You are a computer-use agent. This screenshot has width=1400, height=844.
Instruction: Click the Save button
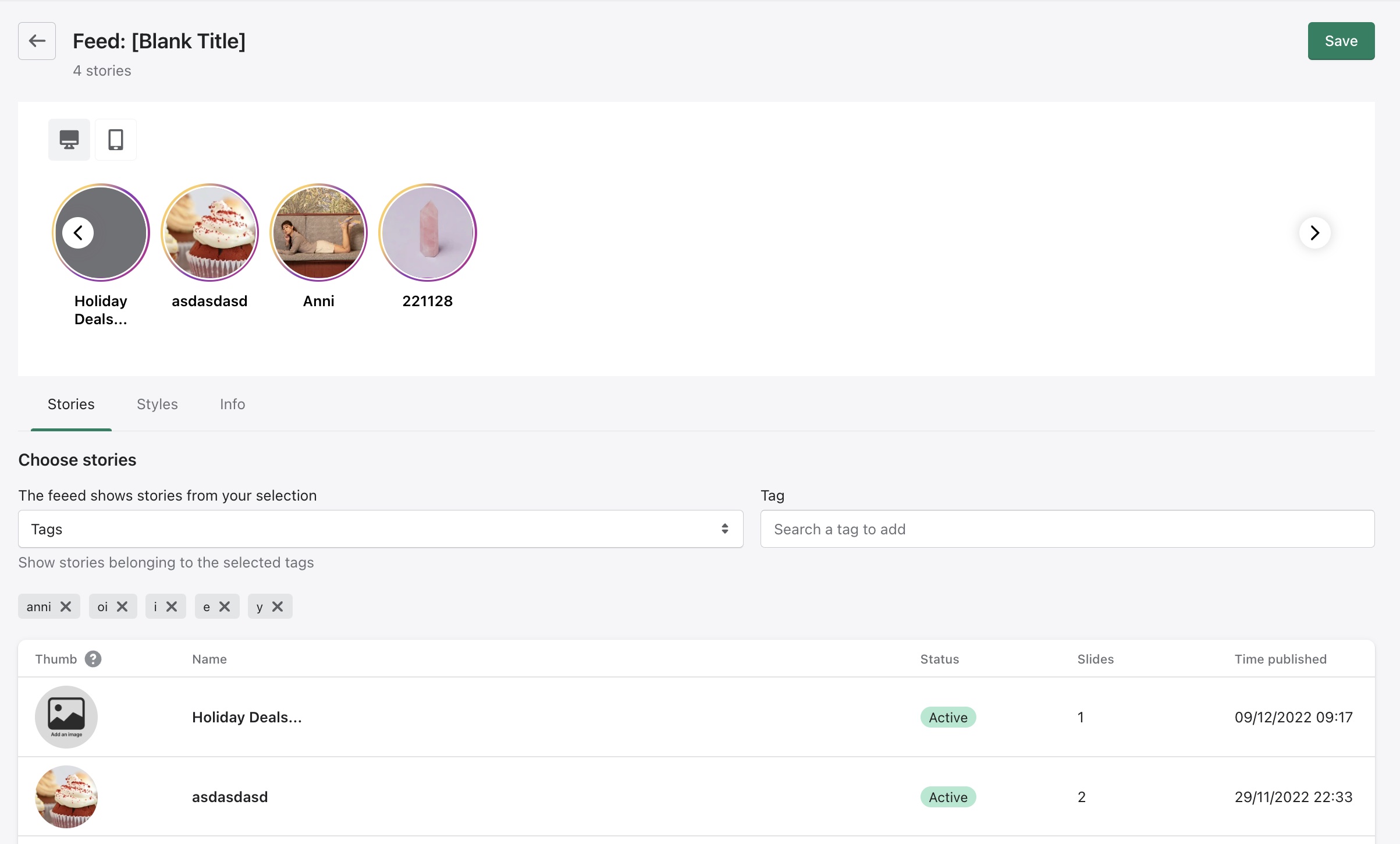click(1341, 41)
